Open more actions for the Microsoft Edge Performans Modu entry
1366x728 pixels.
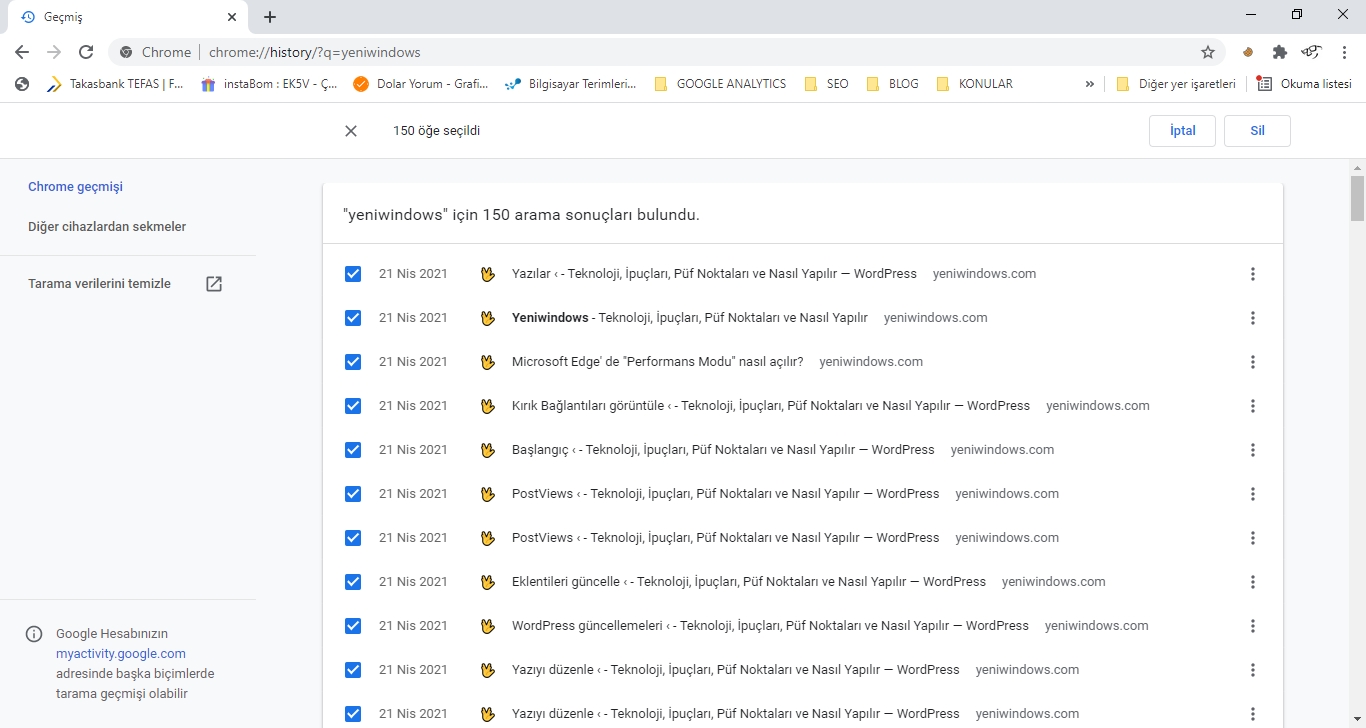coord(1252,362)
